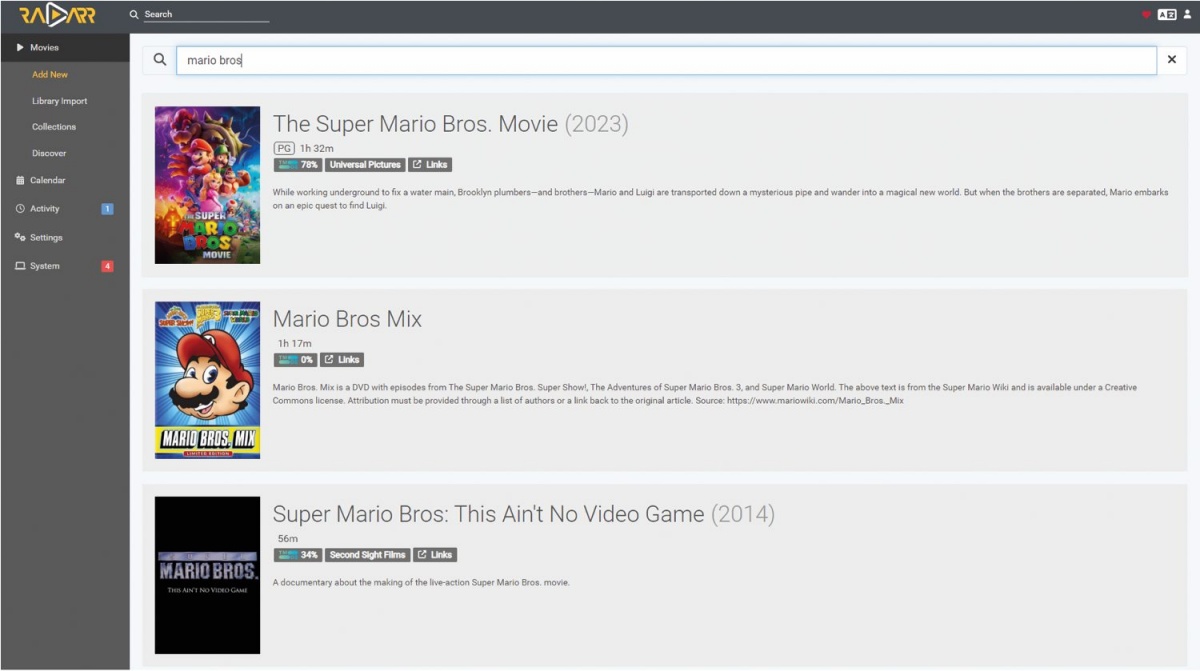The width and height of the screenshot is (1200, 671).
Task: Open the Mario Bros Mix title
Action: click(x=347, y=319)
